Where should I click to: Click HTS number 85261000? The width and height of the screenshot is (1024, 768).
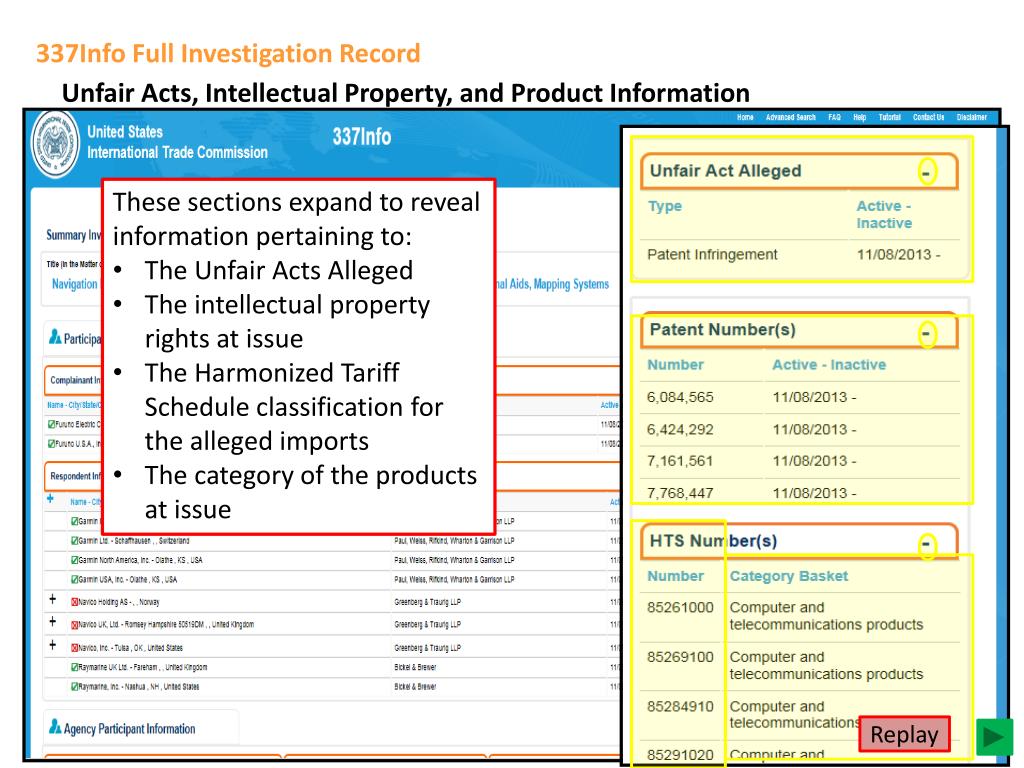click(680, 607)
